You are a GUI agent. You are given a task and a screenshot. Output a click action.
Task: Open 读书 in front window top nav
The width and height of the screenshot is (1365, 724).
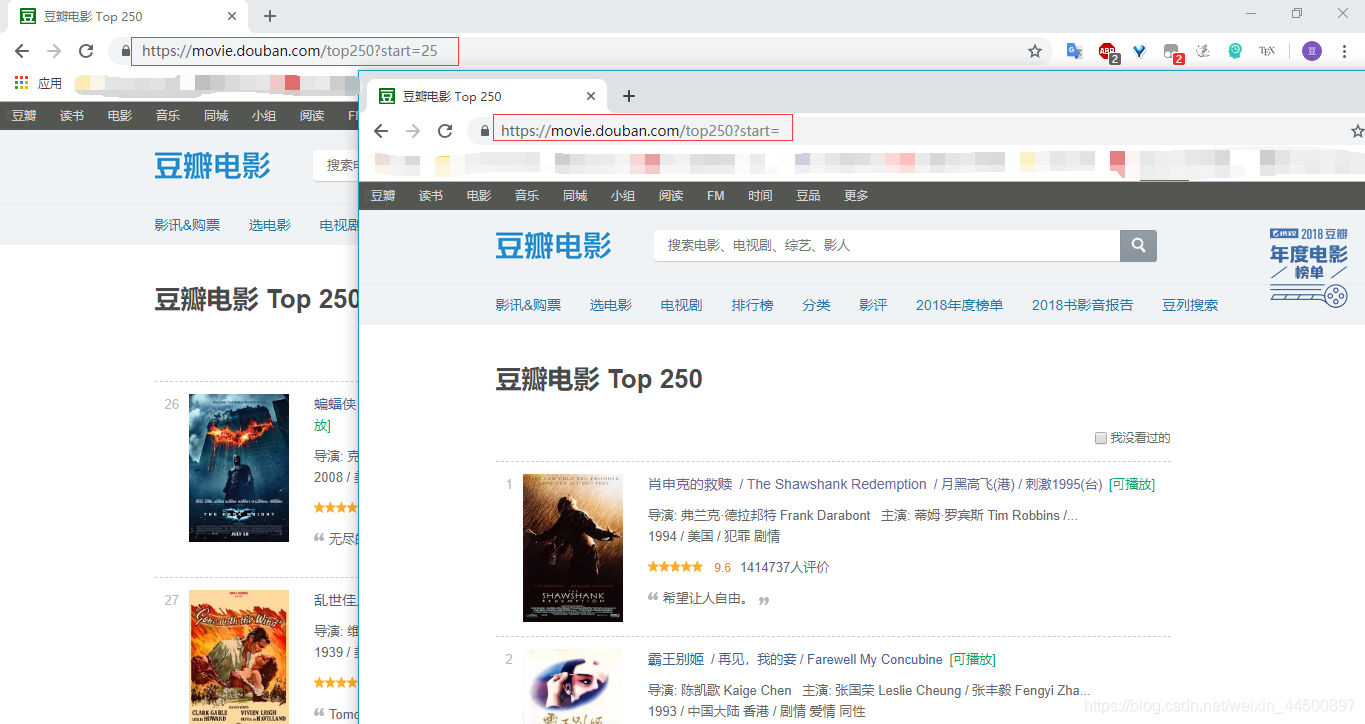(x=431, y=196)
